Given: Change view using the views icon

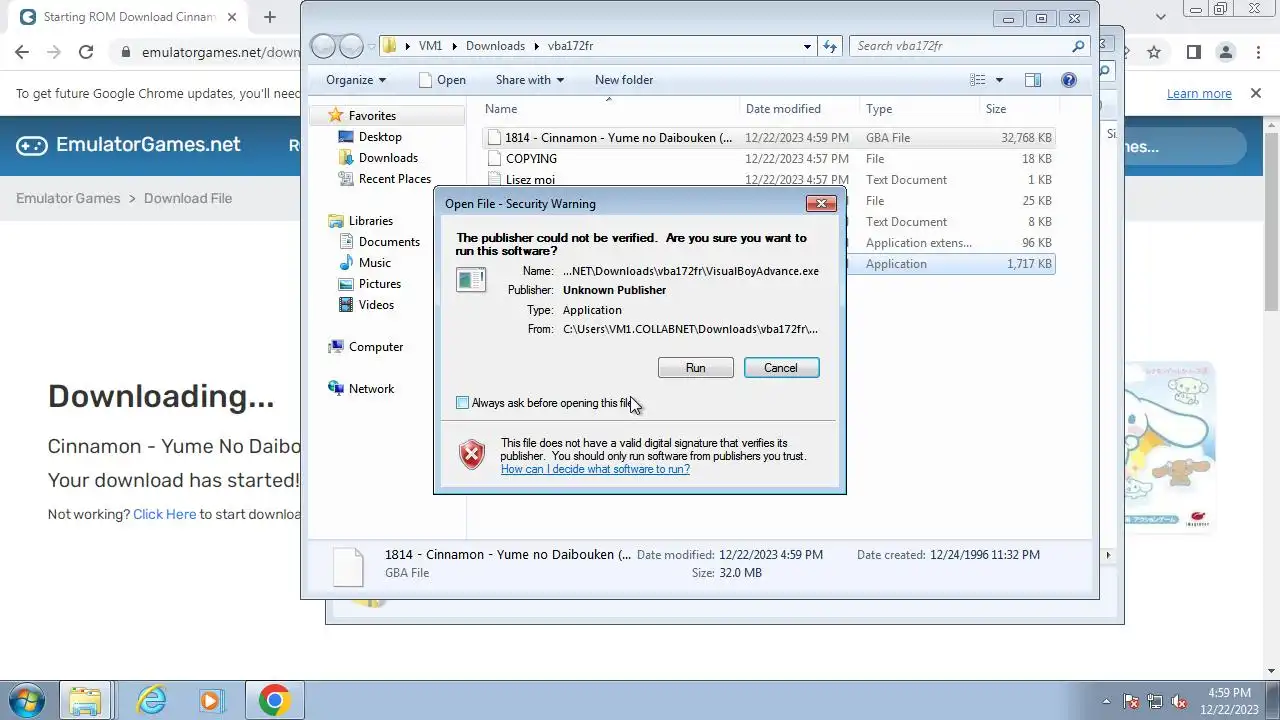Looking at the screenshot, I should click(978, 80).
